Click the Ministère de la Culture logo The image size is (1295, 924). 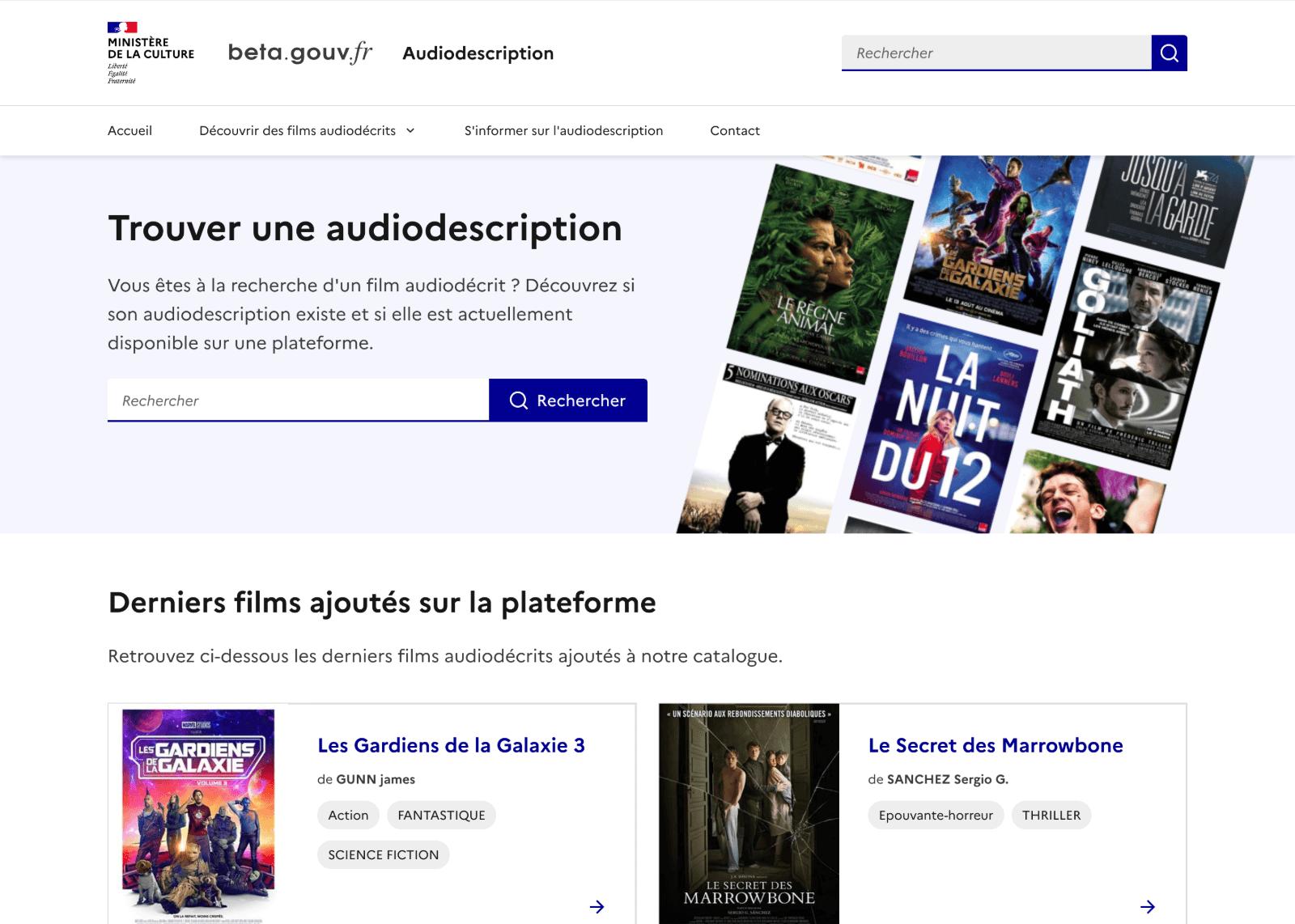pos(151,53)
